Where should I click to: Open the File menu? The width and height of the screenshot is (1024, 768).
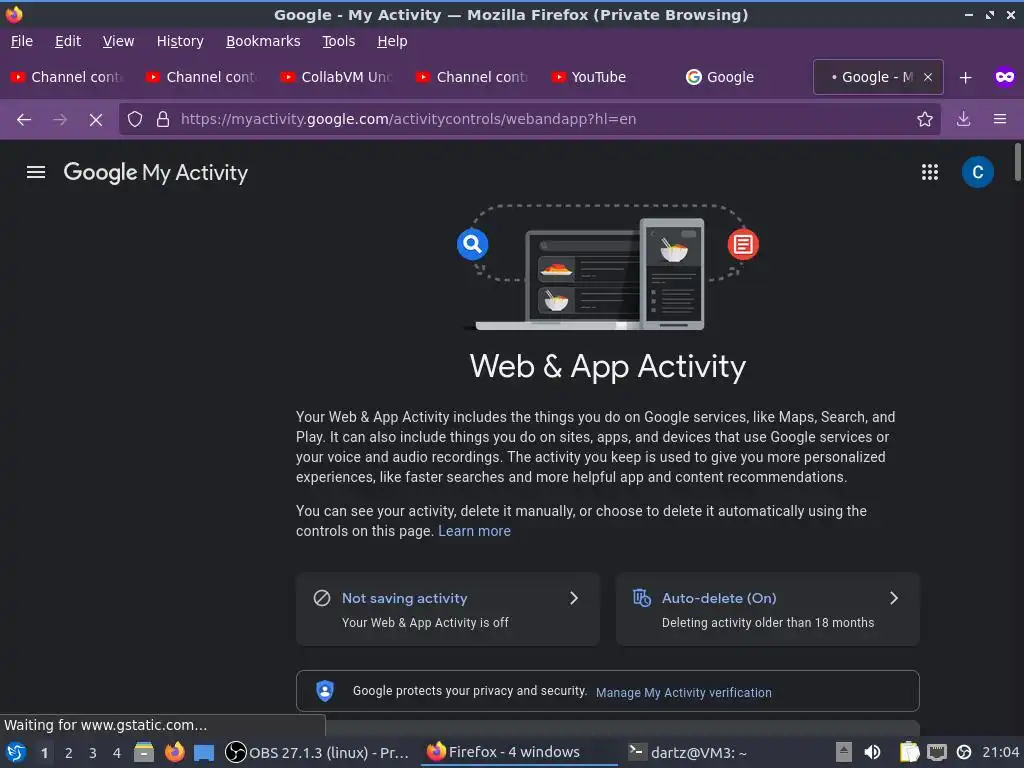click(x=22, y=41)
